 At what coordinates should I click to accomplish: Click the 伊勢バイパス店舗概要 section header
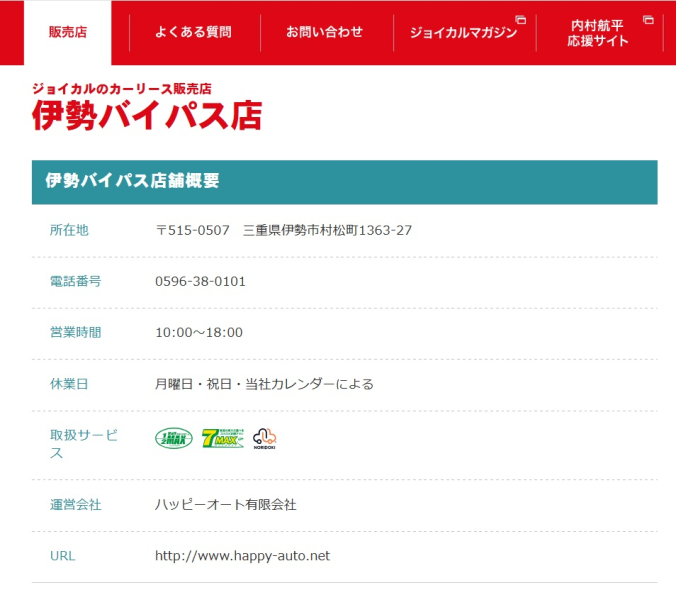pyautogui.click(x=344, y=182)
